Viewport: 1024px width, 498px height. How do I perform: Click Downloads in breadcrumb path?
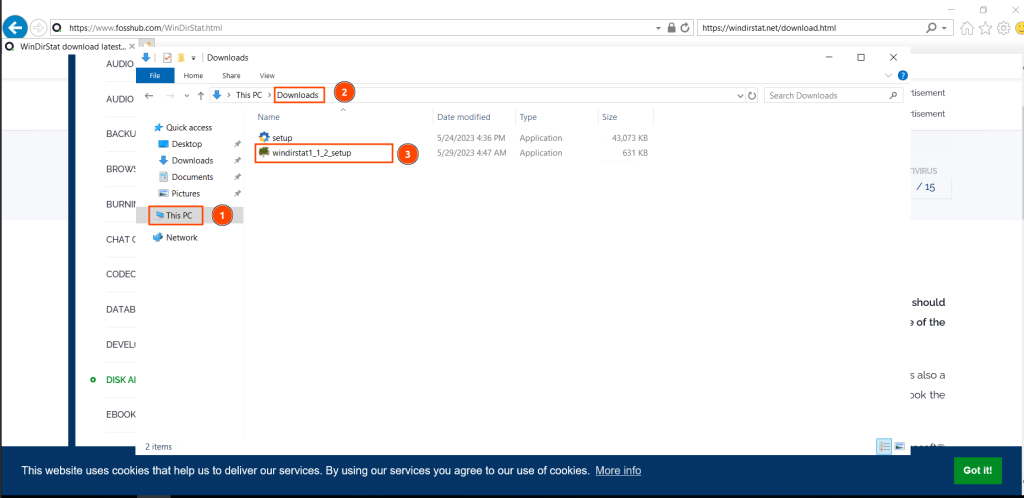tap(298, 95)
